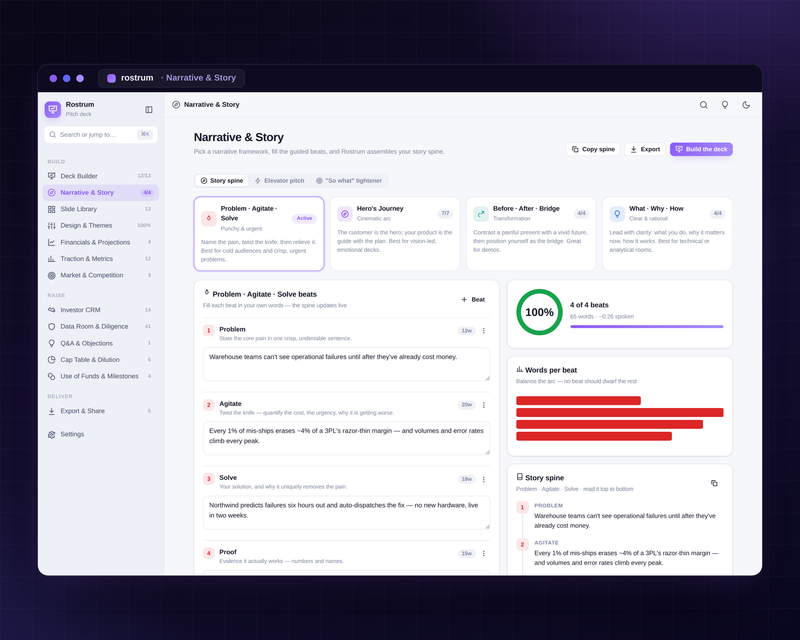
Task: Click Build the deck button
Action: coord(701,149)
